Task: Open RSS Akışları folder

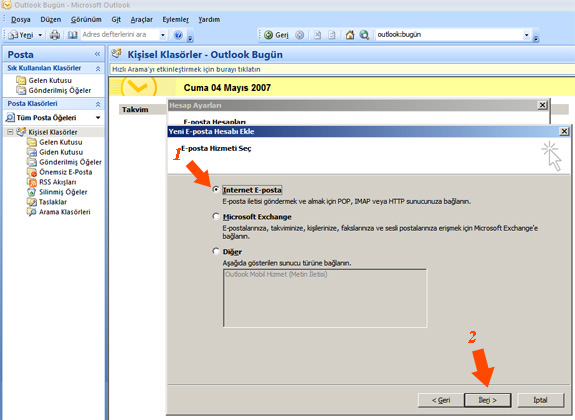Action: pyautogui.click(x=58, y=182)
